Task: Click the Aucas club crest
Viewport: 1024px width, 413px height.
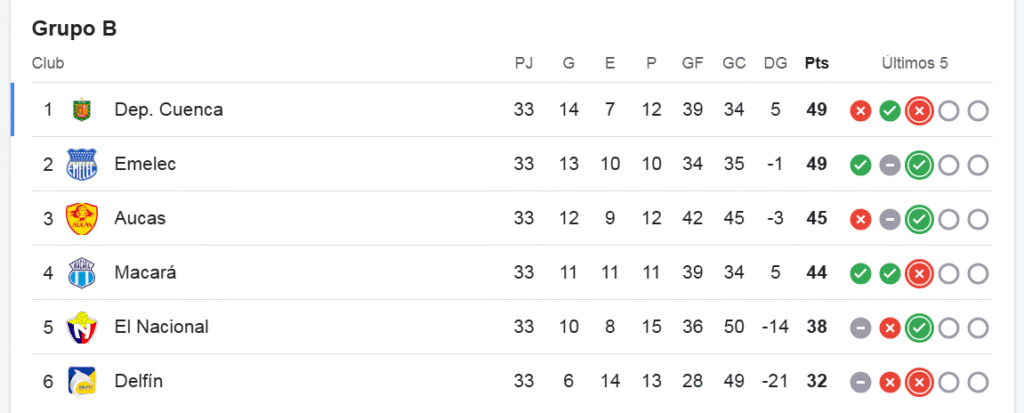Action: click(82, 218)
